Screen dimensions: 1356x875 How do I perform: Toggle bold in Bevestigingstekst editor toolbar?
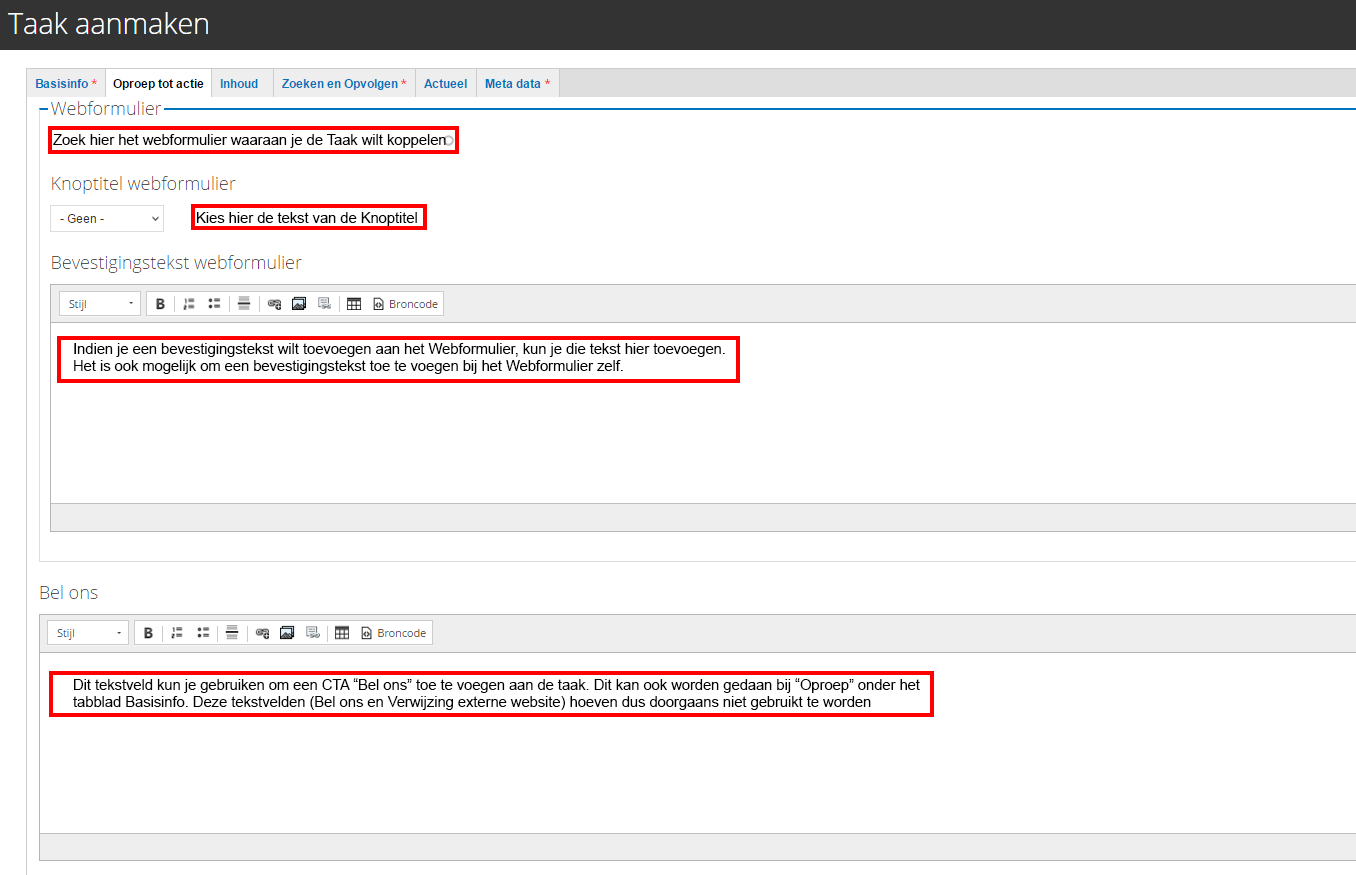tap(160, 304)
